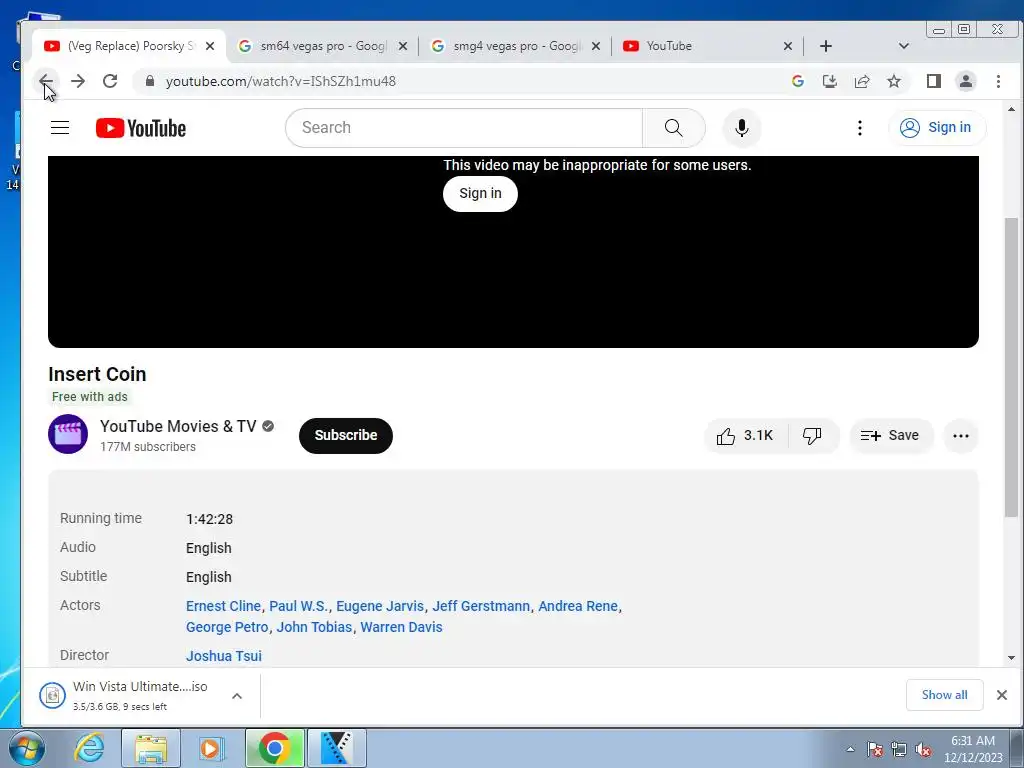Dismiss the downloads bar

pos(1002,695)
